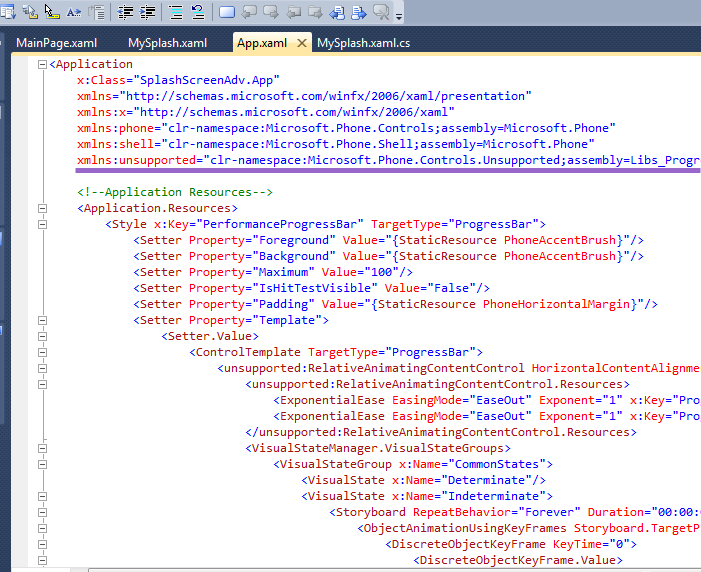The image size is (701, 572).
Task: Collapse the ObjectAnimationUsingKeyFrames region
Action: (42, 529)
